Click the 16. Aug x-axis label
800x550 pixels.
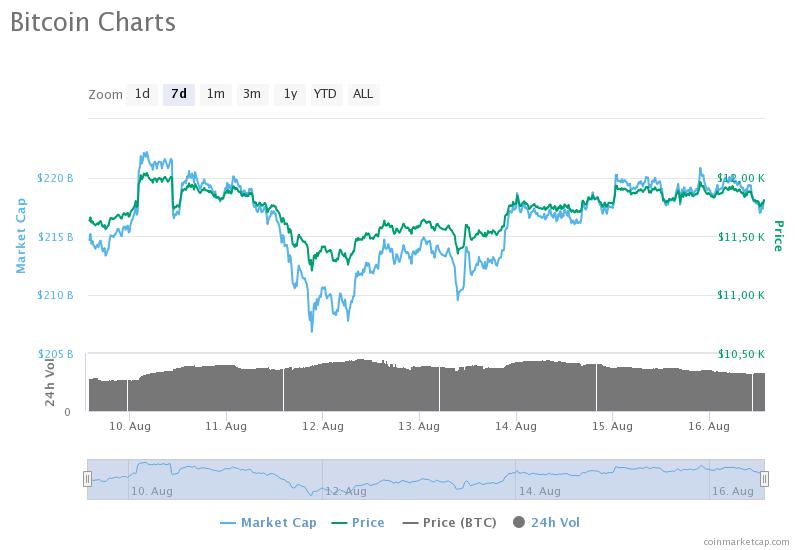pyautogui.click(x=709, y=426)
